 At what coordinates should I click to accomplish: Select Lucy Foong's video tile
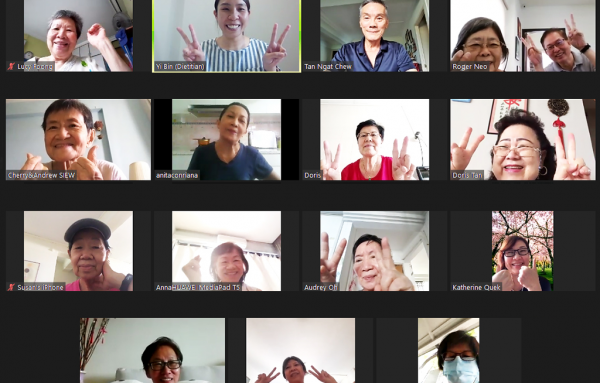pyautogui.click(x=78, y=36)
